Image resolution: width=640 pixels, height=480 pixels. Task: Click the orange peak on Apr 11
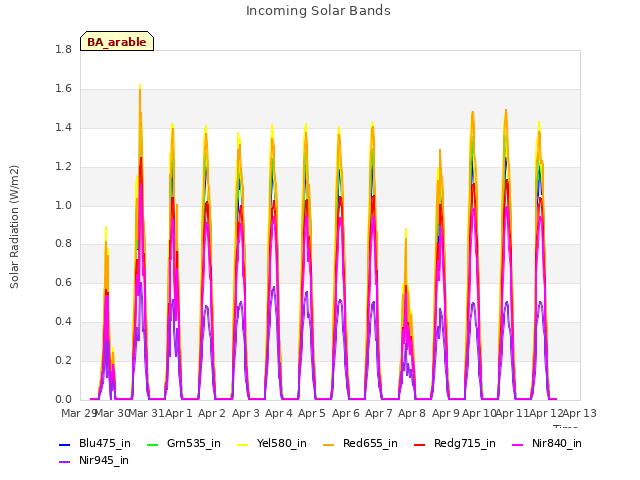click(506, 111)
